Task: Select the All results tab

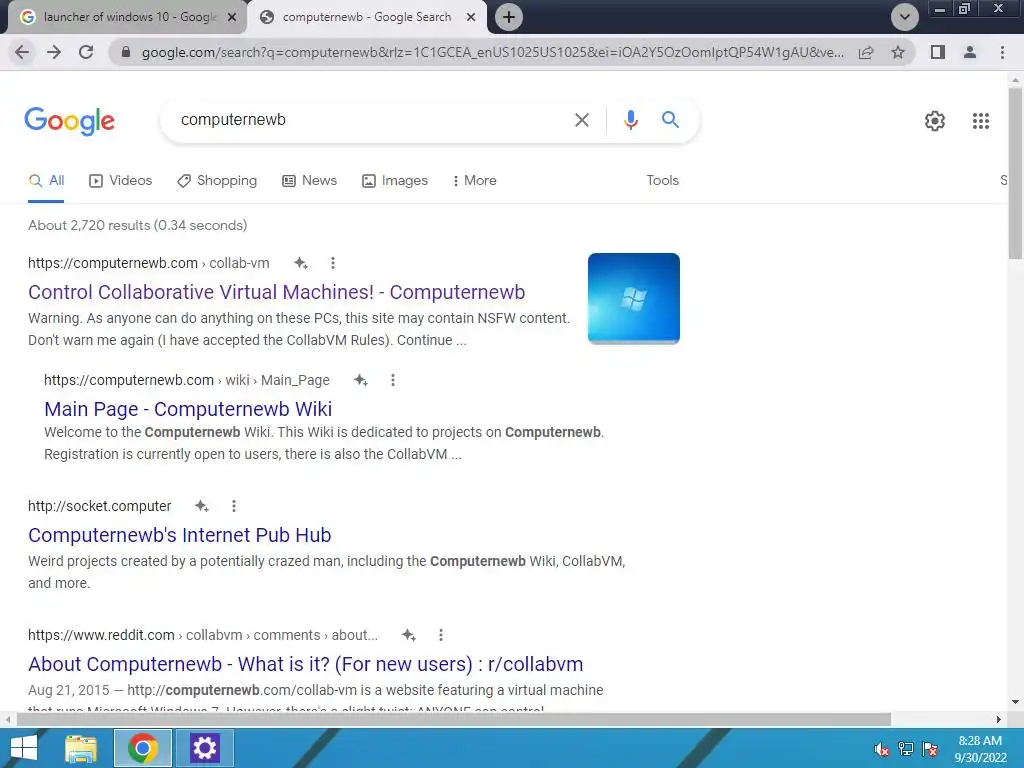Action: click(x=46, y=181)
